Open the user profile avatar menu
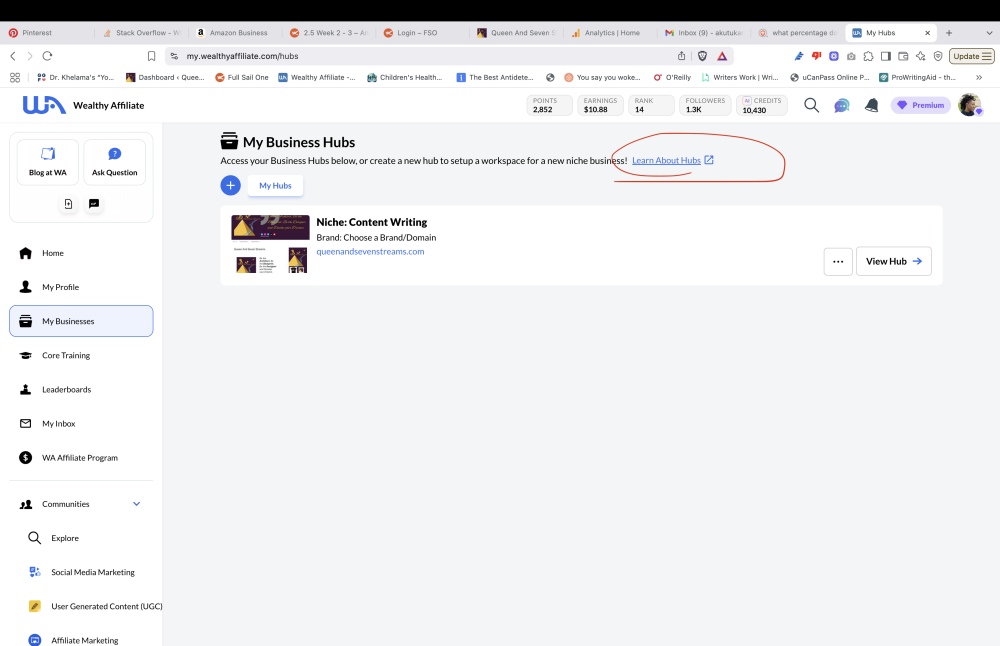 pyautogui.click(x=970, y=105)
